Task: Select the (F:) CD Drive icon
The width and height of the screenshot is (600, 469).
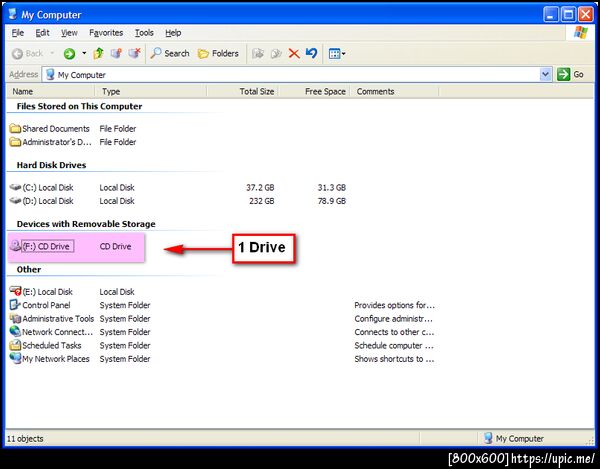Action: pos(15,246)
